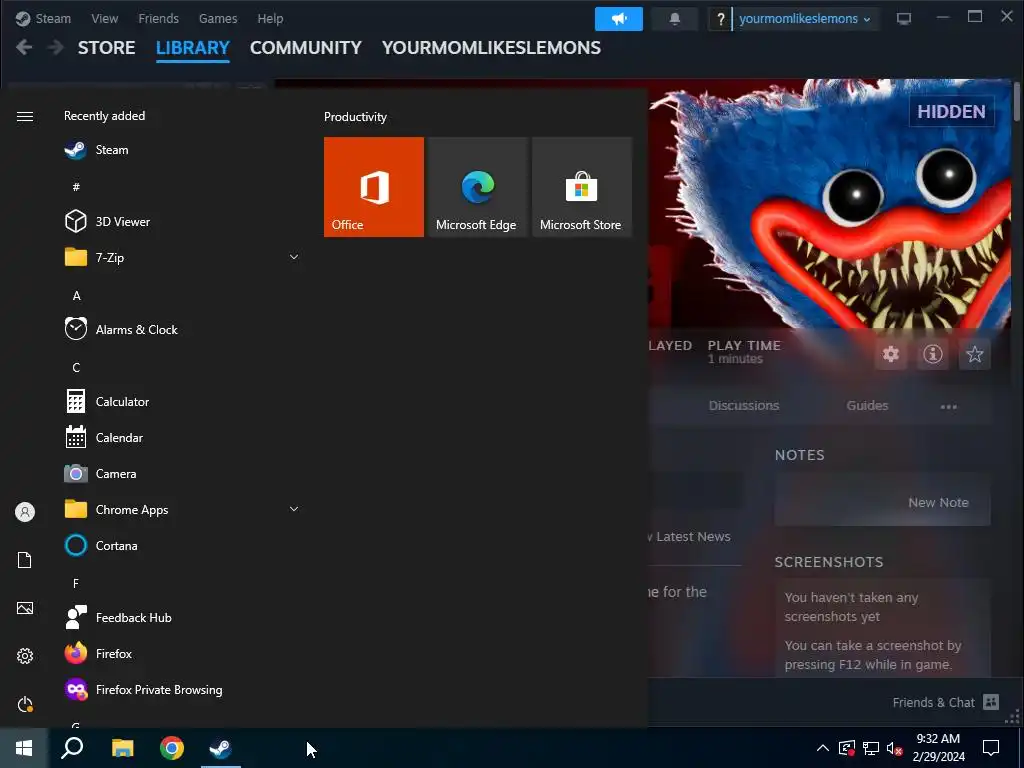Expand Start menu hamburger navigation
The image size is (1024, 768).
25,116
